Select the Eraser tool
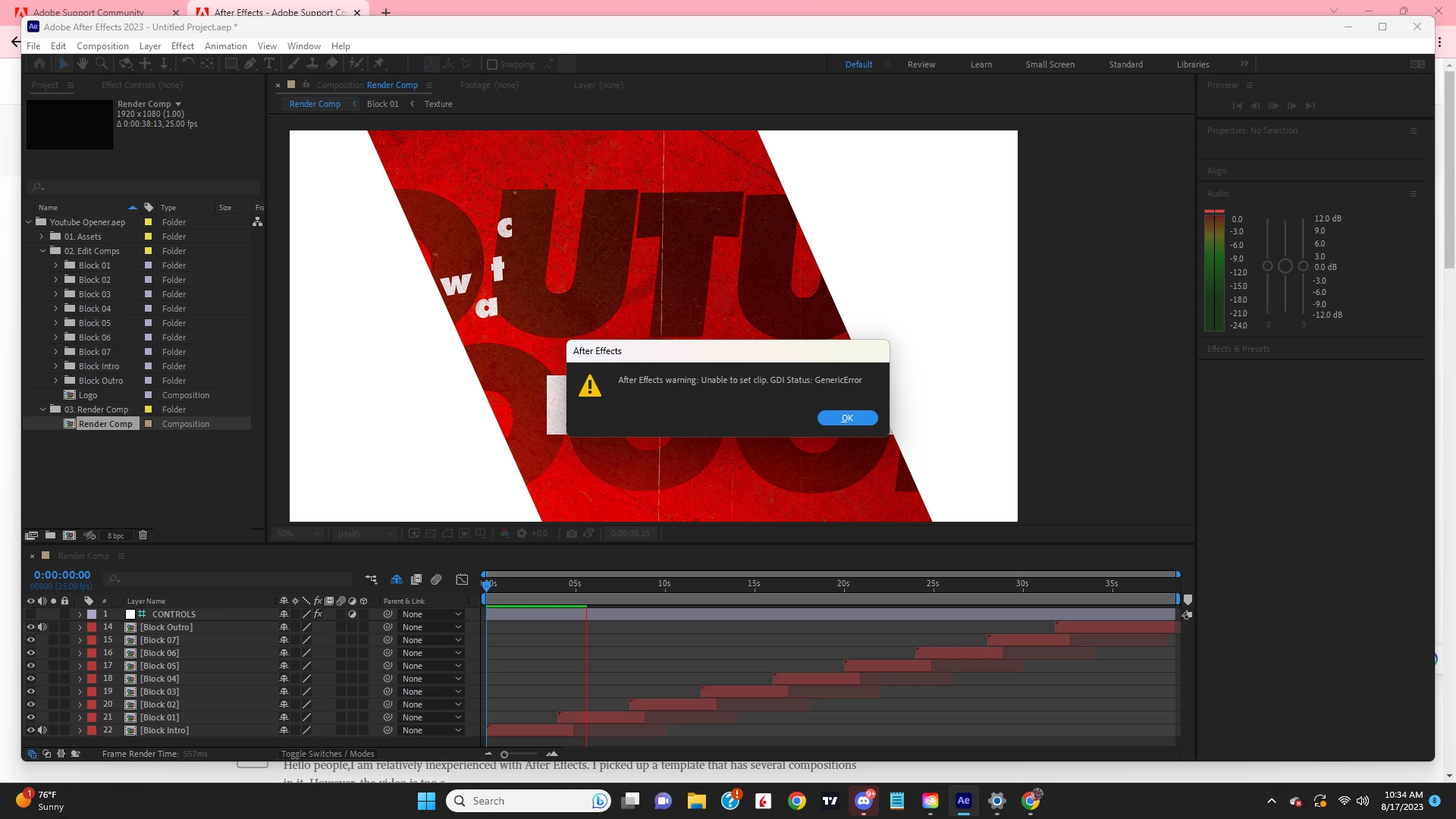The height and width of the screenshot is (819, 1456). (331, 64)
